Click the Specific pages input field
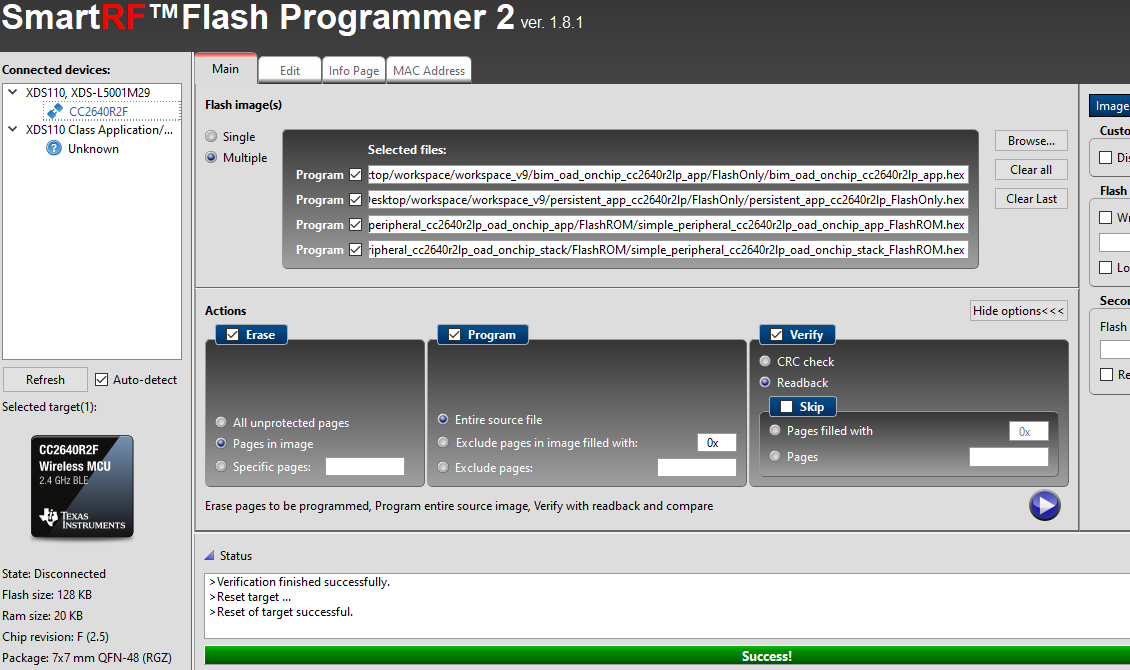 [x=365, y=467]
